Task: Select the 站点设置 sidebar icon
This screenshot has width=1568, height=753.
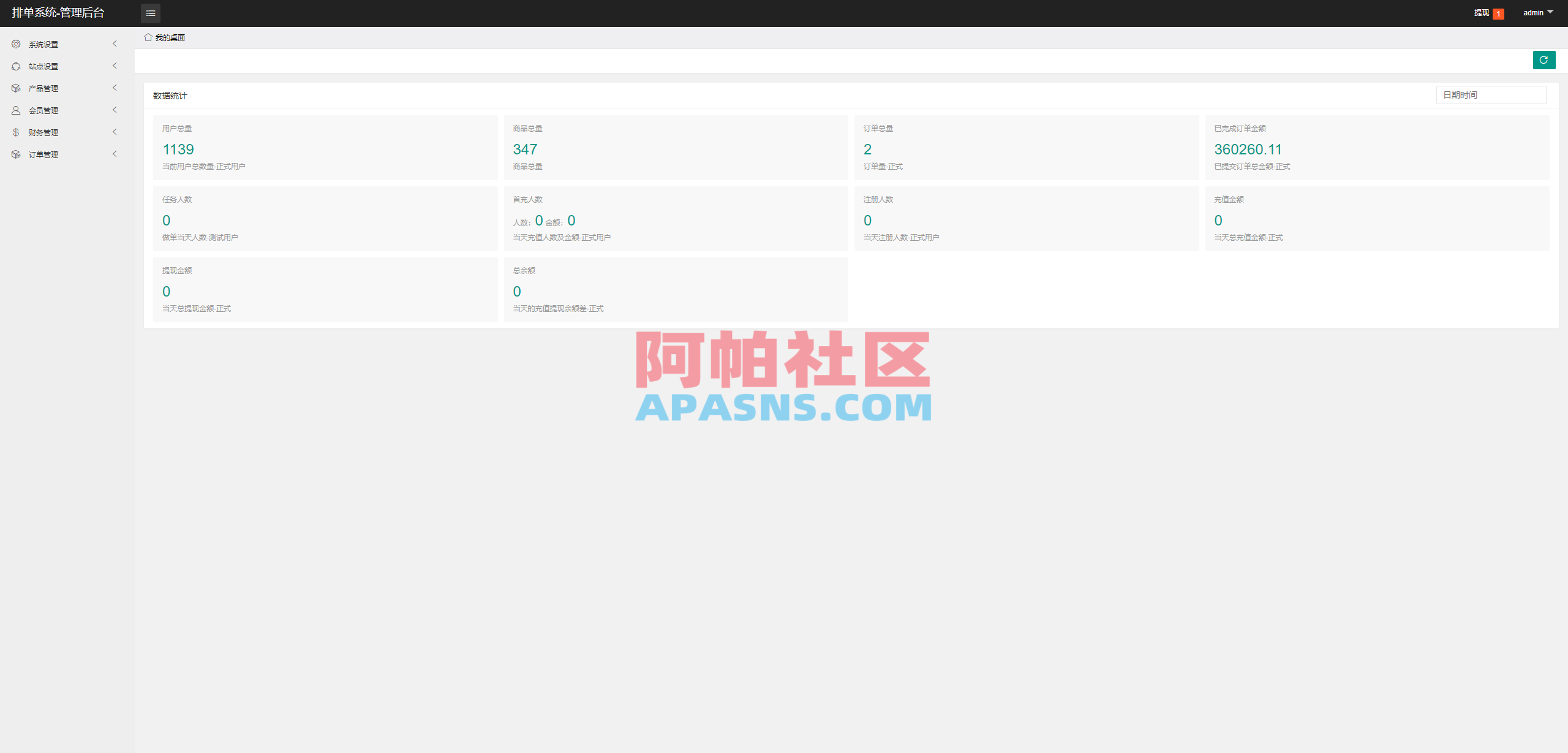Action: [15, 66]
